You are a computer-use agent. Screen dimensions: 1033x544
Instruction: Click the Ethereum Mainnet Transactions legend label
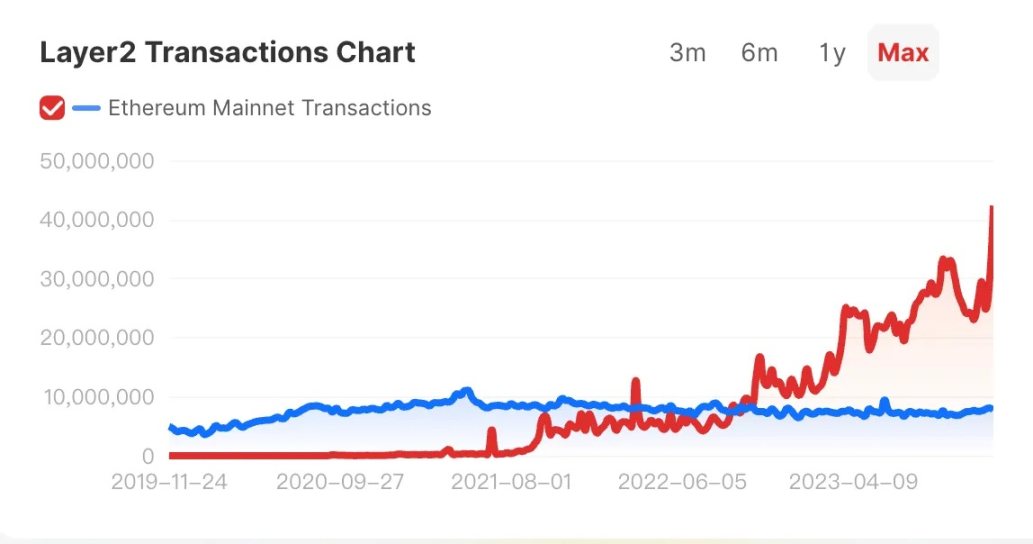[x=269, y=108]
